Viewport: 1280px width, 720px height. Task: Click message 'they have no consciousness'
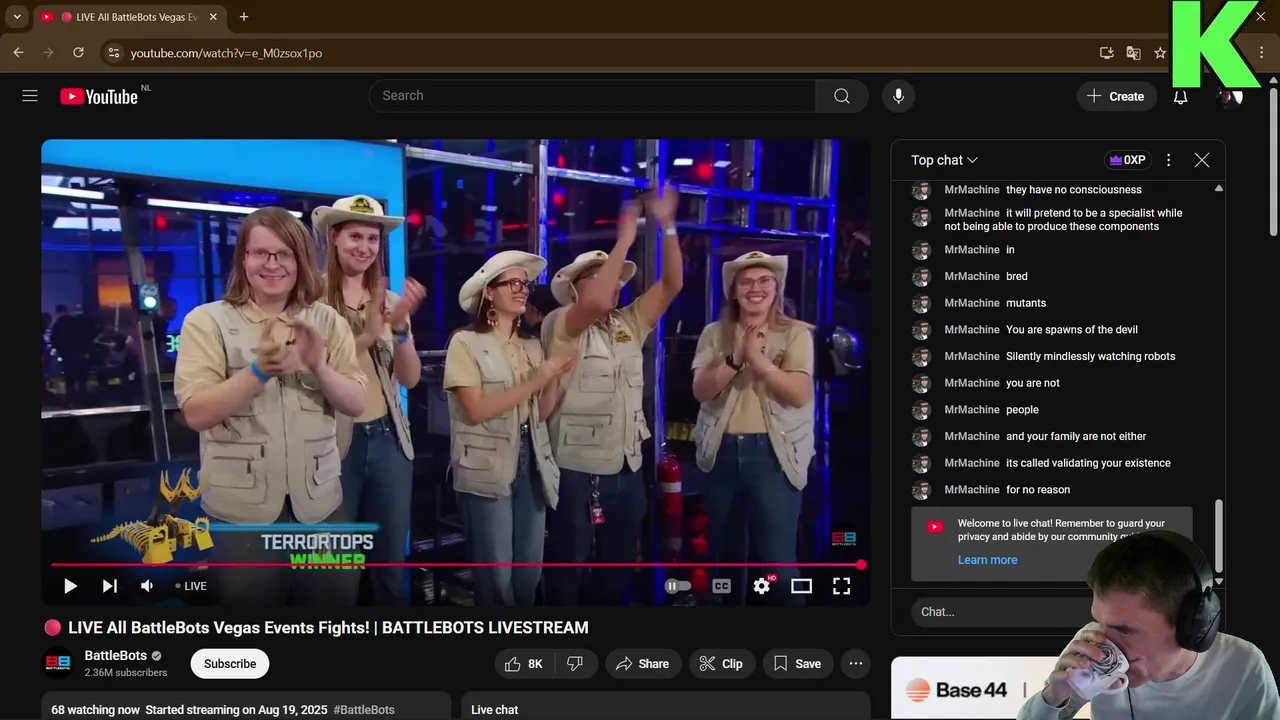[x=1073, y=190]
